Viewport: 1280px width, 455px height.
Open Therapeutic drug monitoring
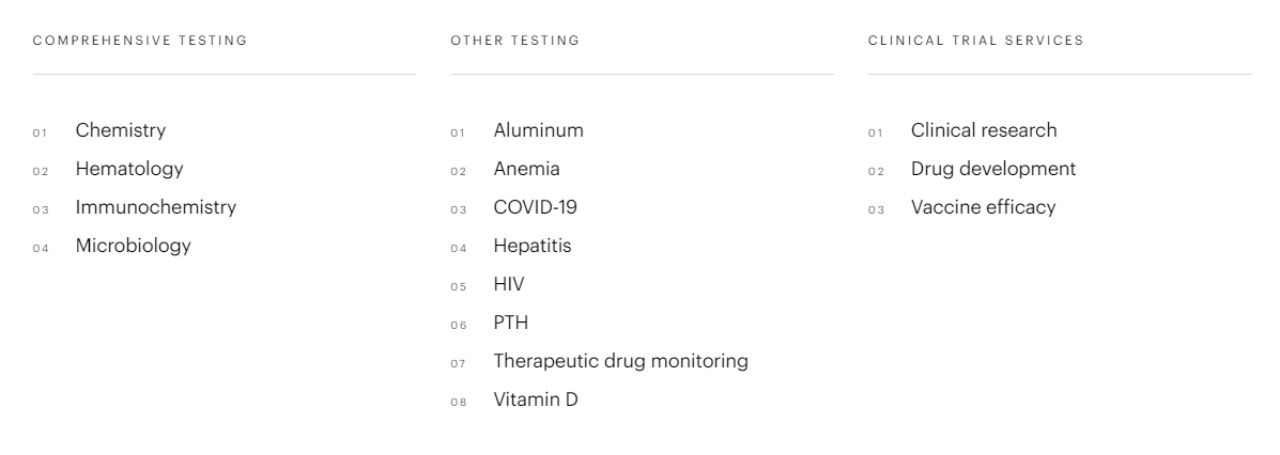[x=620, y=361]
